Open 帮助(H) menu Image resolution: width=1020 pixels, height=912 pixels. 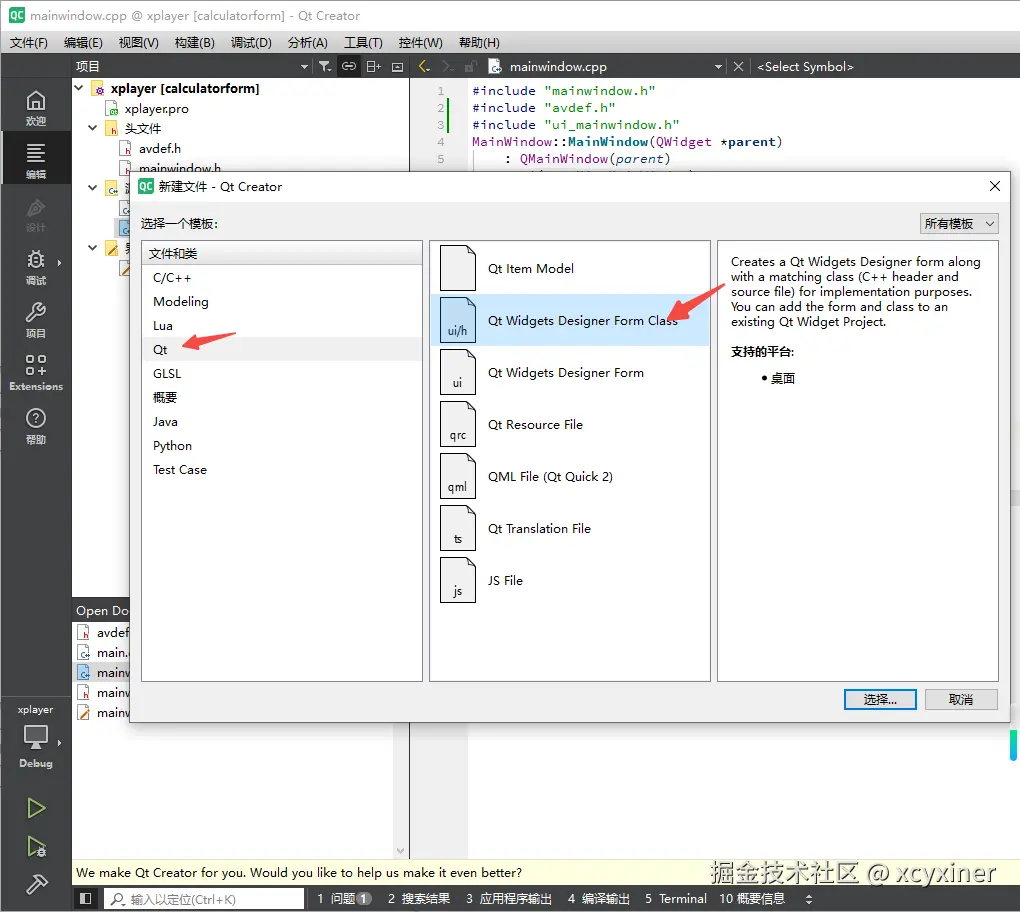point(479,43)
